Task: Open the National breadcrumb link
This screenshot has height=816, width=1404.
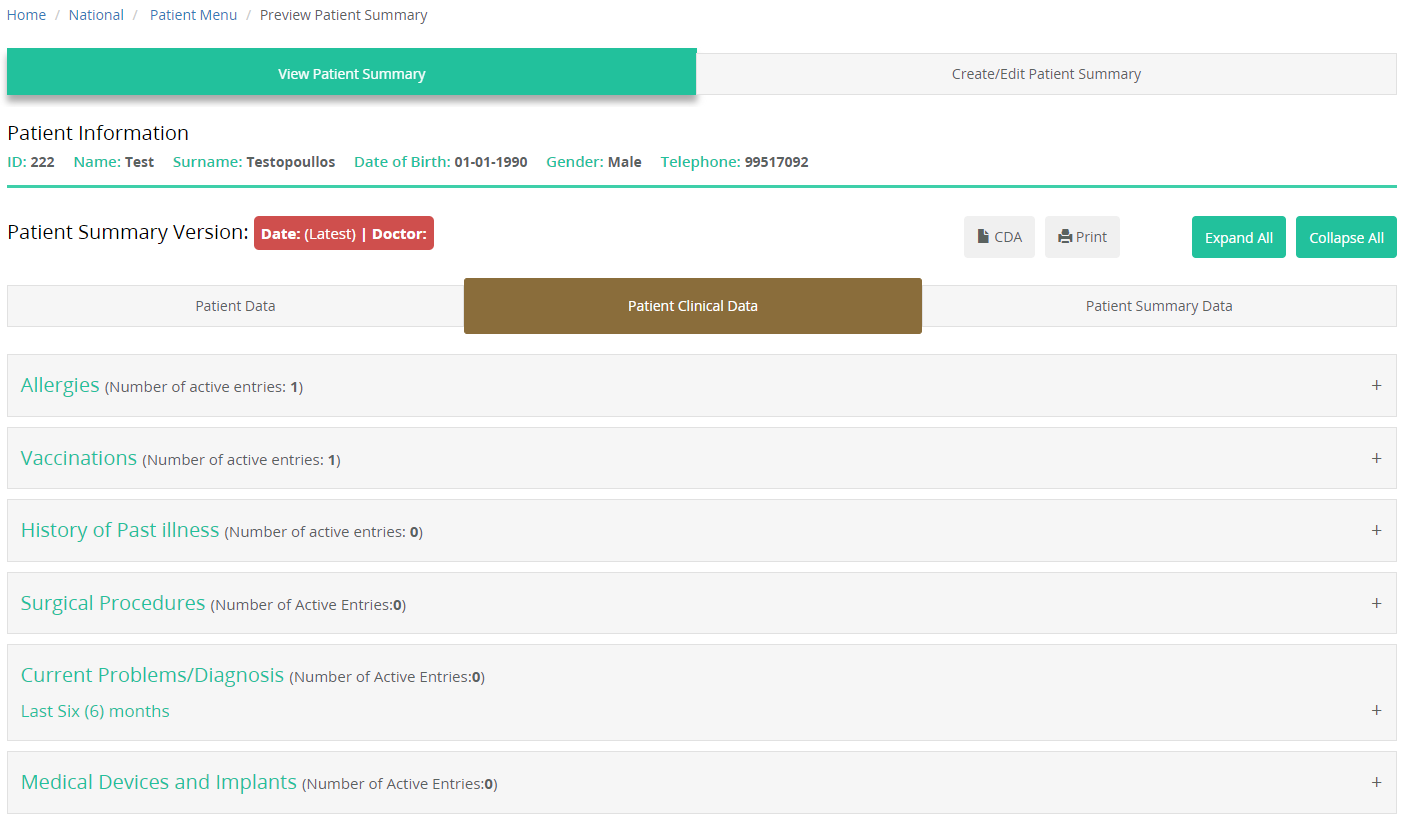Action: (x=96, y=15)
